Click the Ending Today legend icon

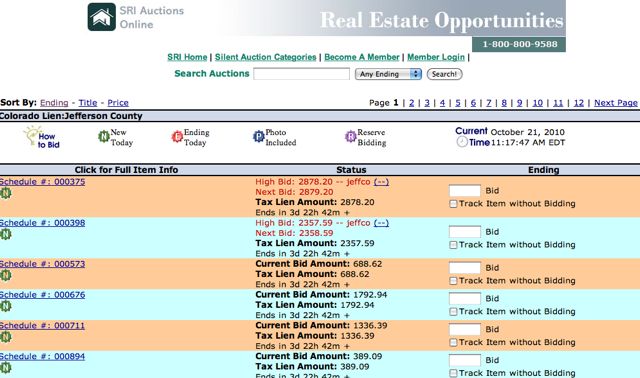point(177,136)
